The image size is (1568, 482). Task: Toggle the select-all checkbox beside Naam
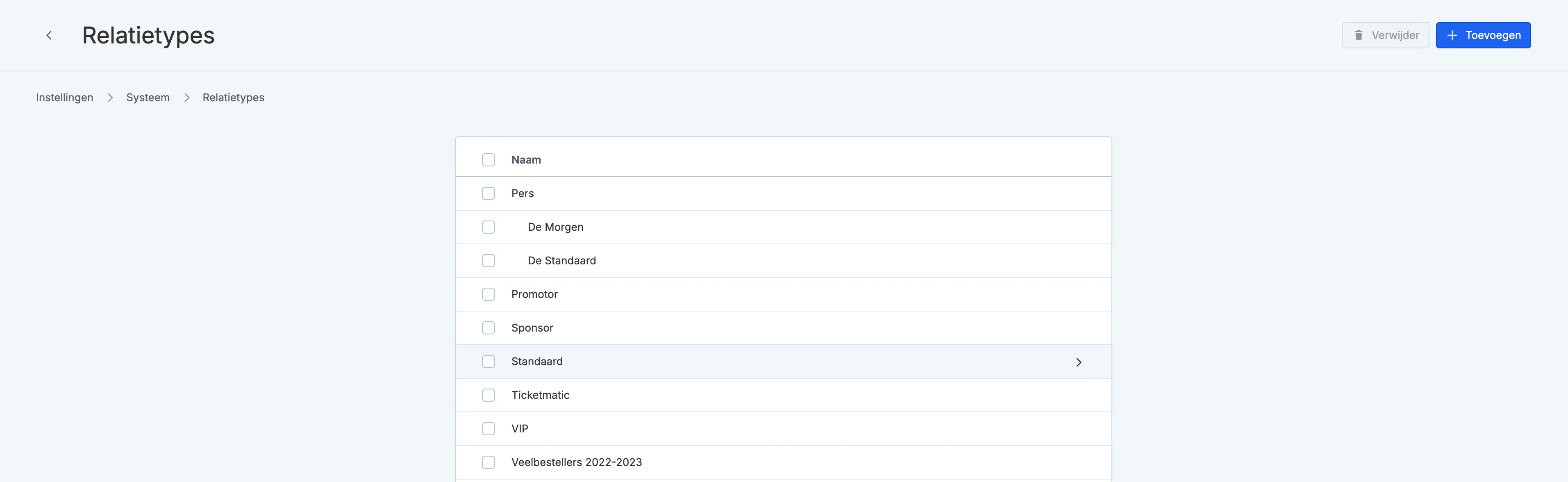point(488,160)
